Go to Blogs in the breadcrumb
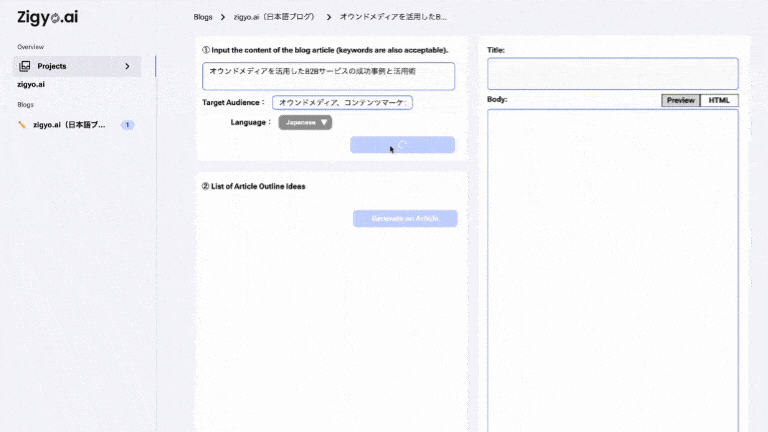 203,17
